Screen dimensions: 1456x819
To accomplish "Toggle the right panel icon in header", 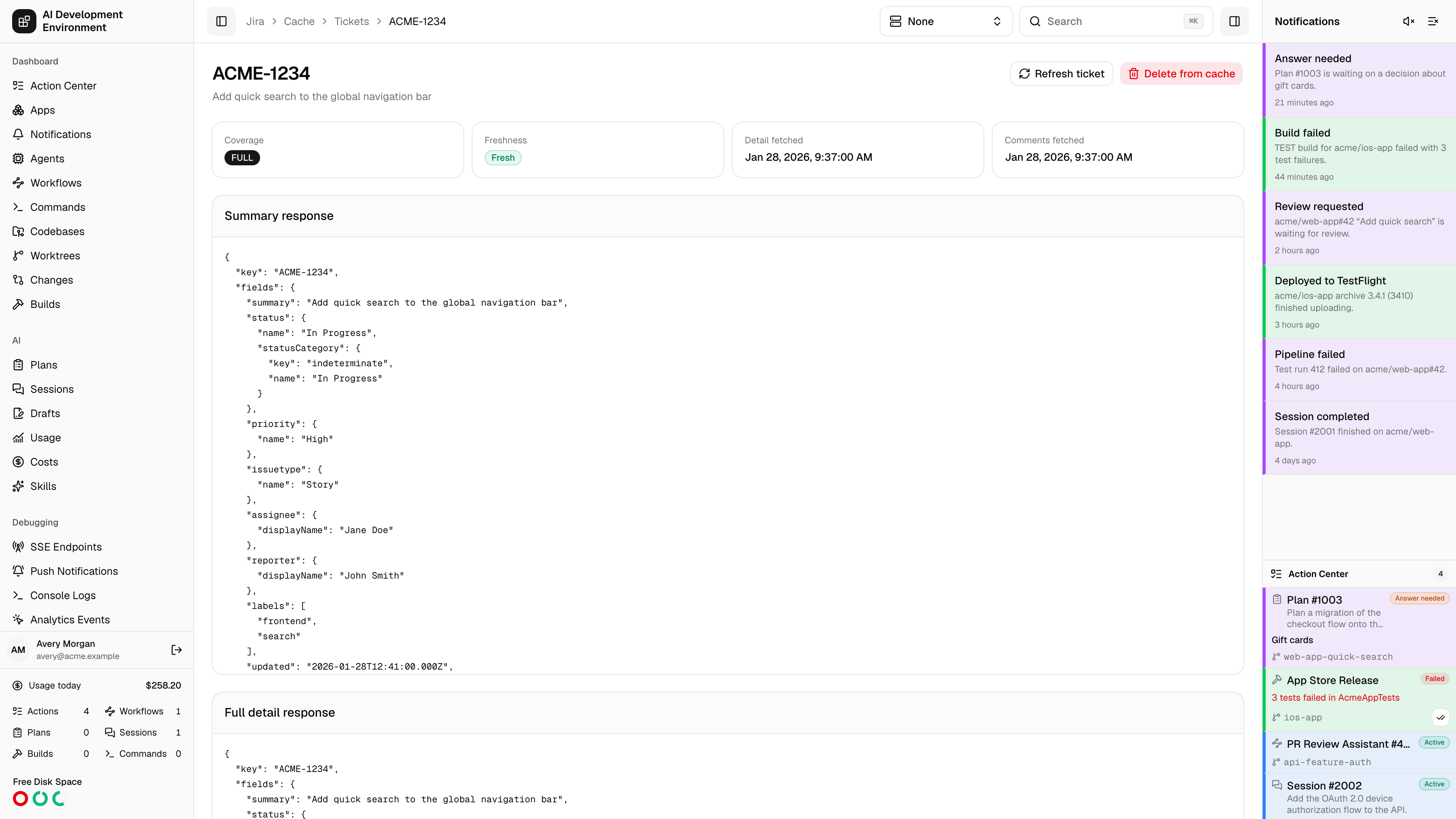I will (1235, 22).
